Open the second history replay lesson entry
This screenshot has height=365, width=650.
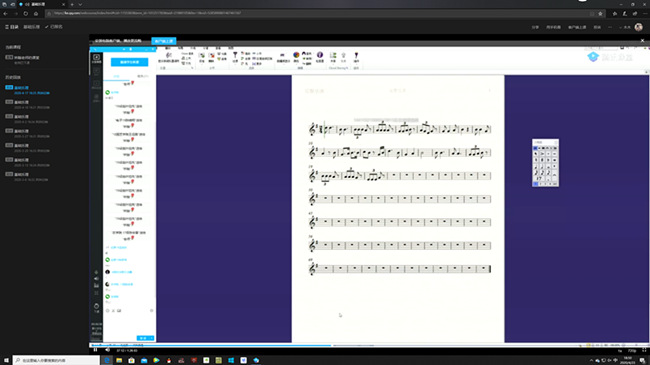[27, 105]
